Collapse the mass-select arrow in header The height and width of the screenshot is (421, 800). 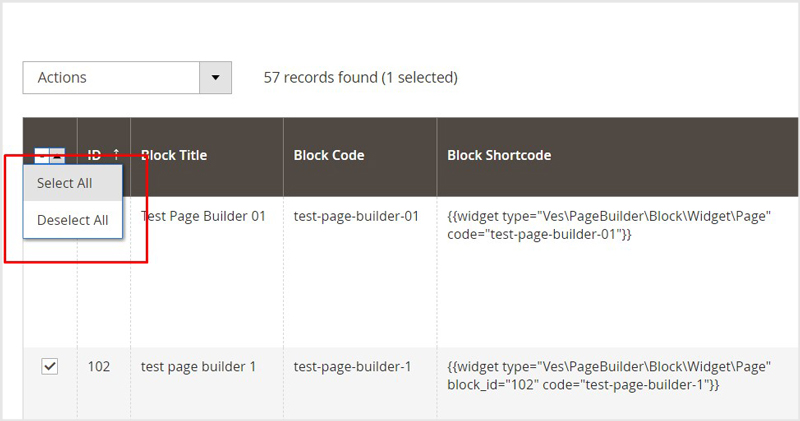[x=57, y=156]
